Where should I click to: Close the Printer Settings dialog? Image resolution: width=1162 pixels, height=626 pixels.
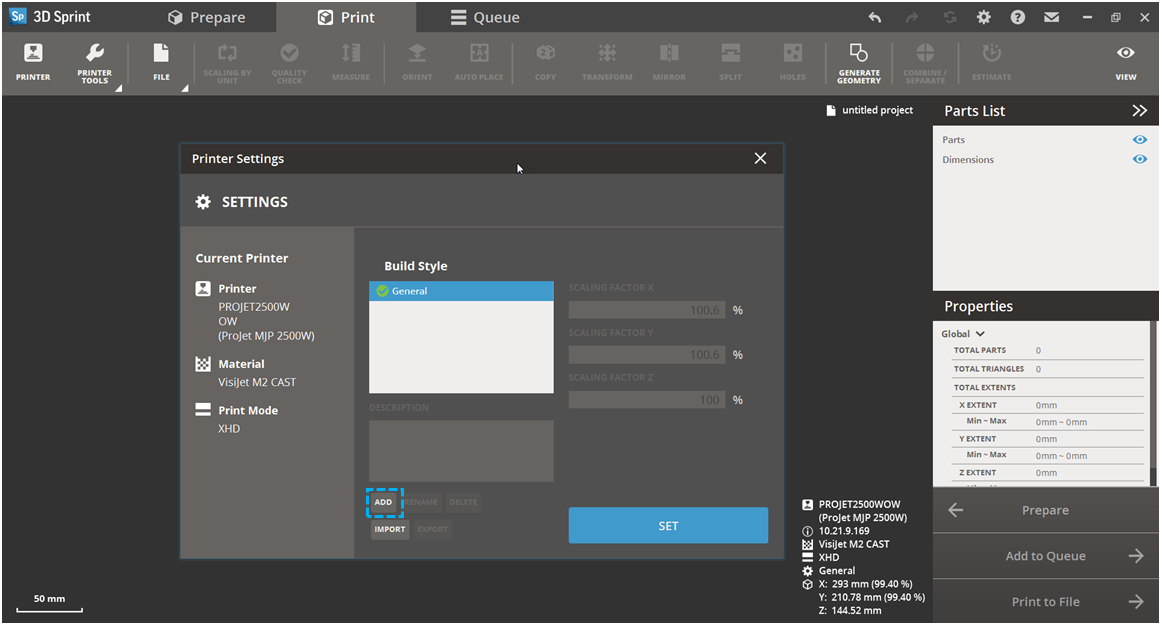pyautogui.click(x=760, y=158)
